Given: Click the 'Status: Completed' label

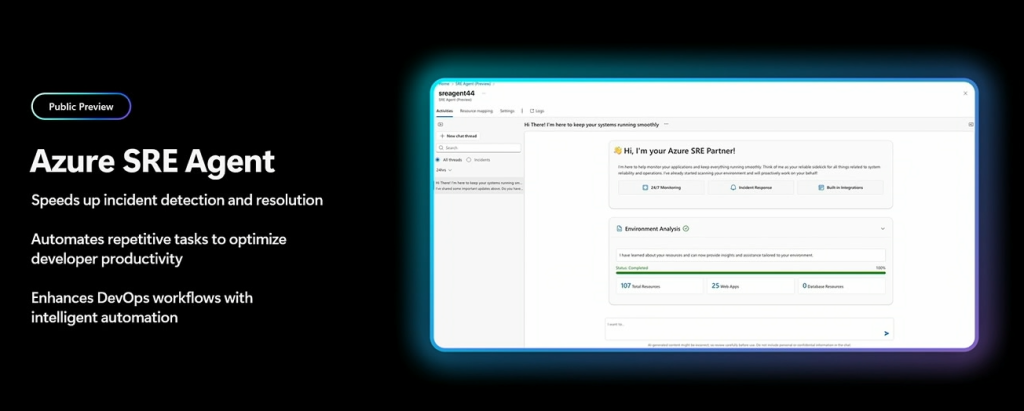Looking at the screenshot, I should tap(632, 268).
